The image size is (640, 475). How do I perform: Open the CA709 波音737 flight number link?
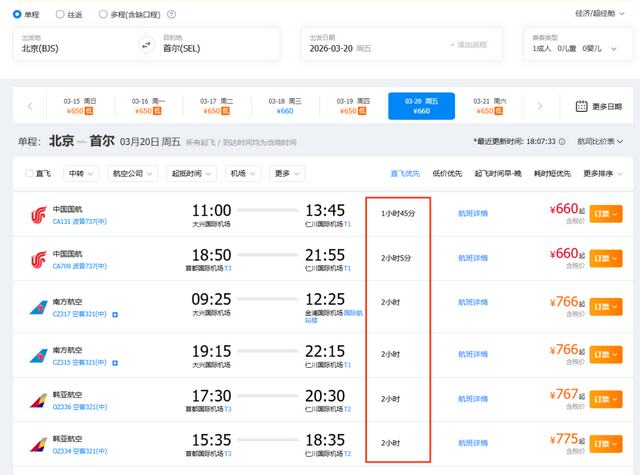click(80, 266)
